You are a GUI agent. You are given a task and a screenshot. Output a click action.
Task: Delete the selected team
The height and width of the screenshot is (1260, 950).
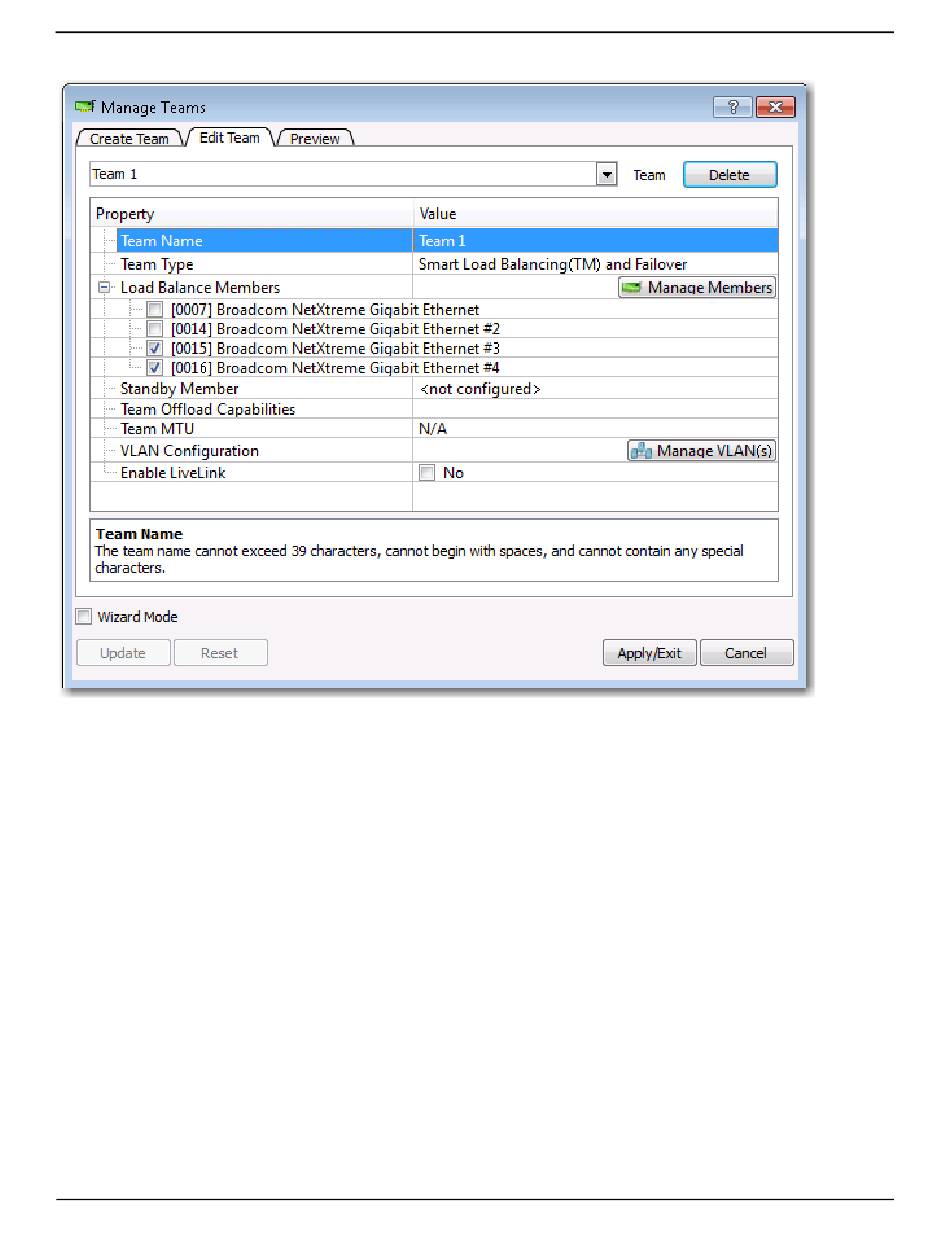click(729, 174)
